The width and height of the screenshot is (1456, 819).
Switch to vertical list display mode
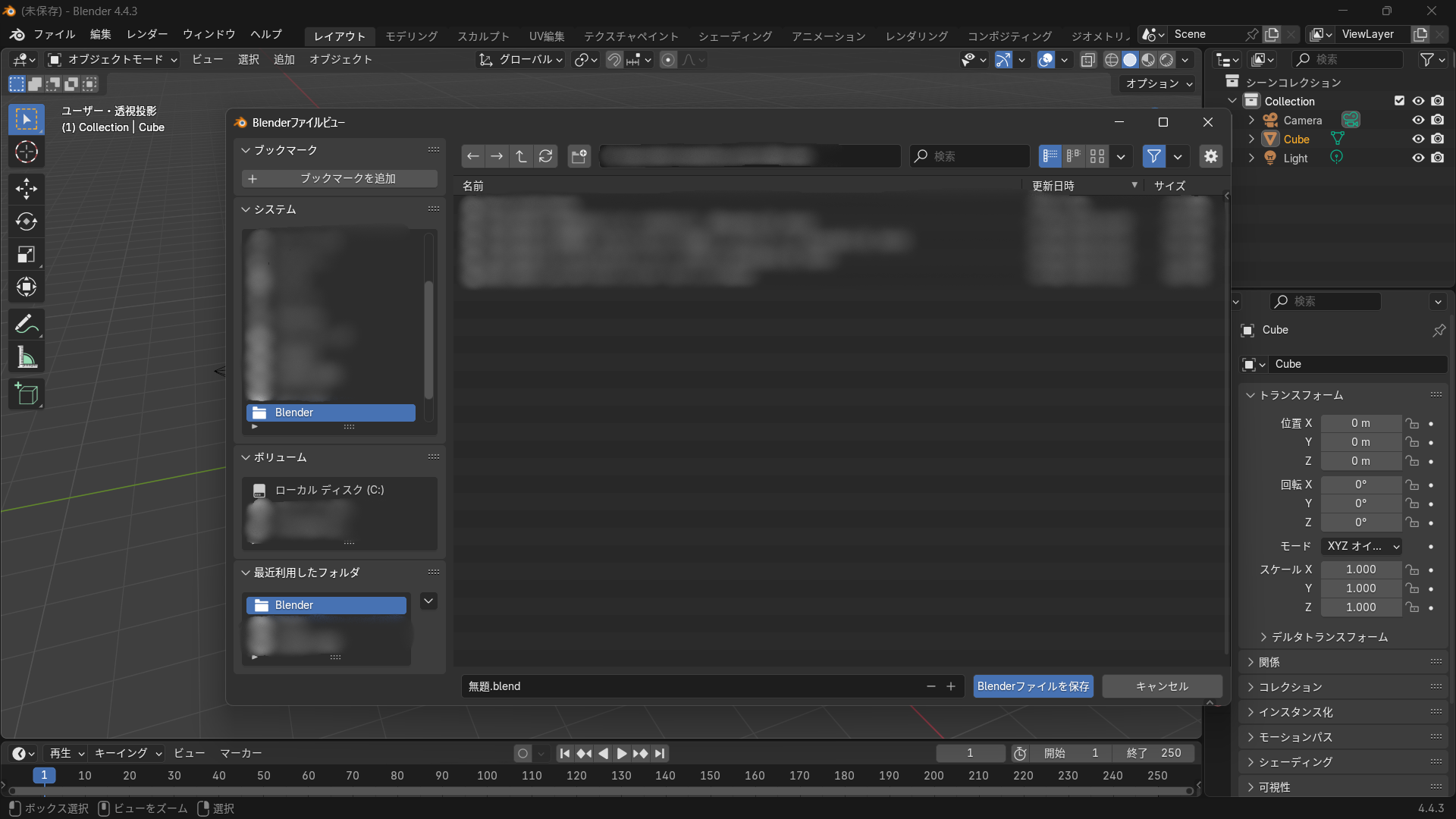(x=1050, y=156)
